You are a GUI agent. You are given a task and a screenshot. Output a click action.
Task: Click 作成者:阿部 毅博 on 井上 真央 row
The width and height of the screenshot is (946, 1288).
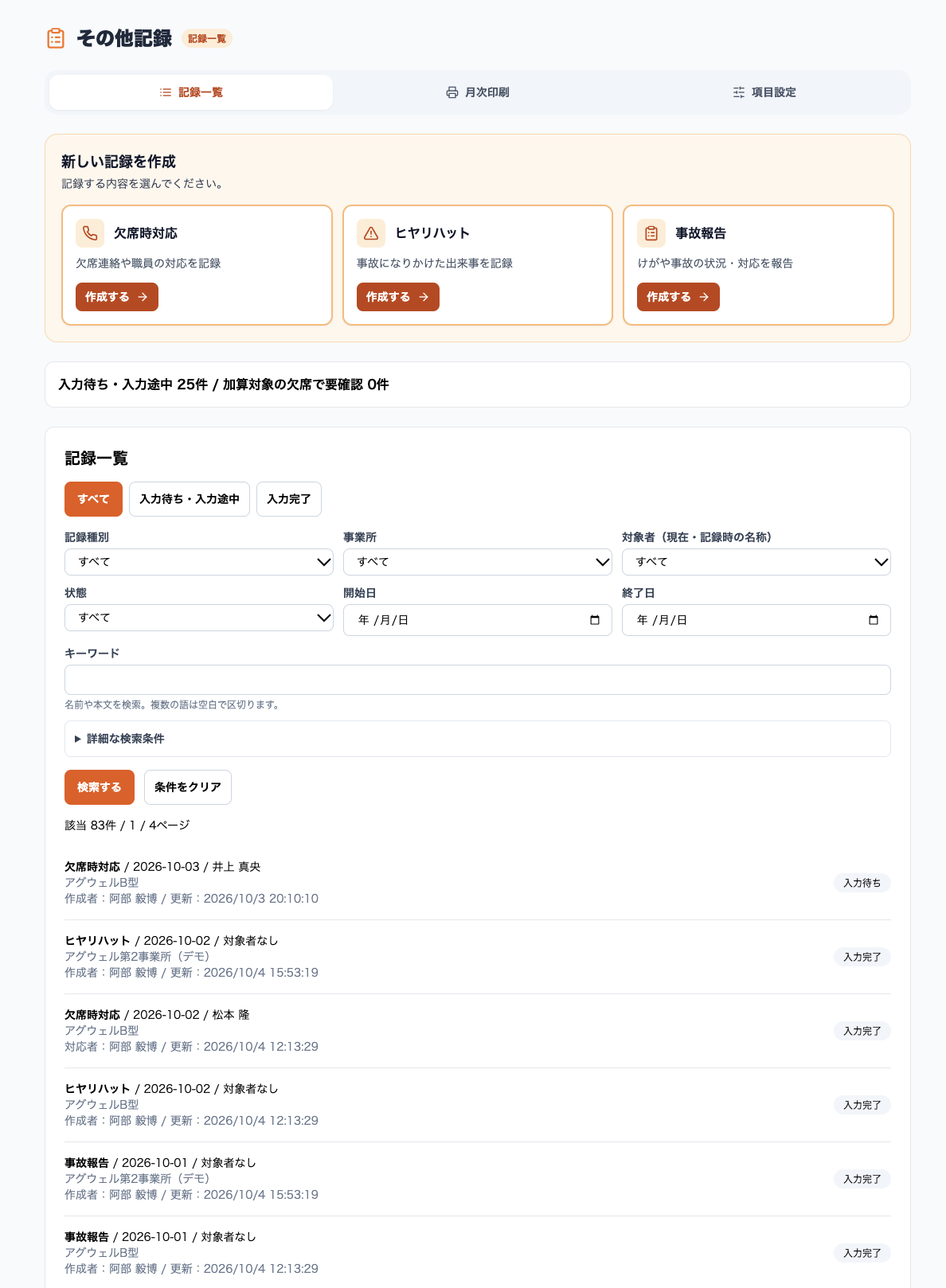pos(111,899)
